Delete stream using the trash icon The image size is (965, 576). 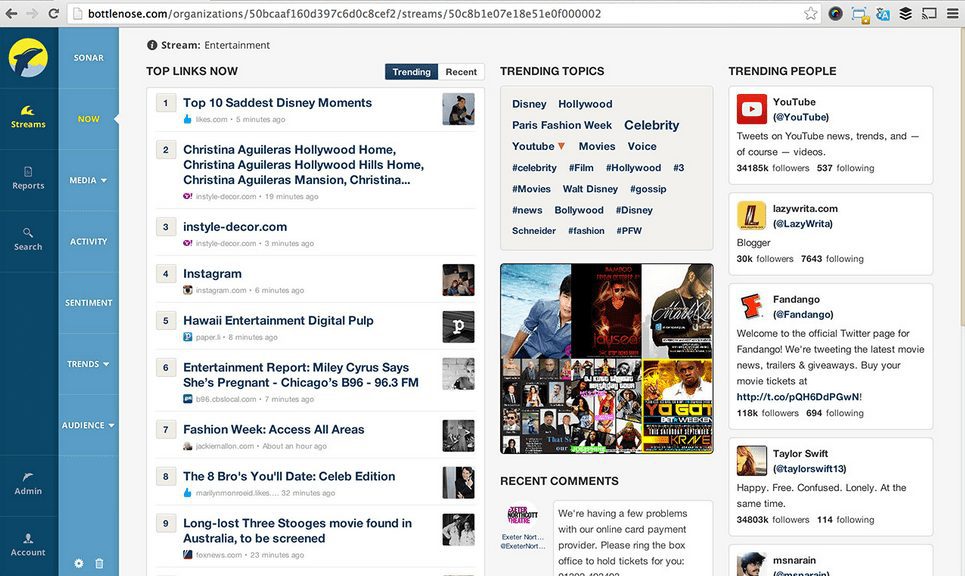point(99,564)
